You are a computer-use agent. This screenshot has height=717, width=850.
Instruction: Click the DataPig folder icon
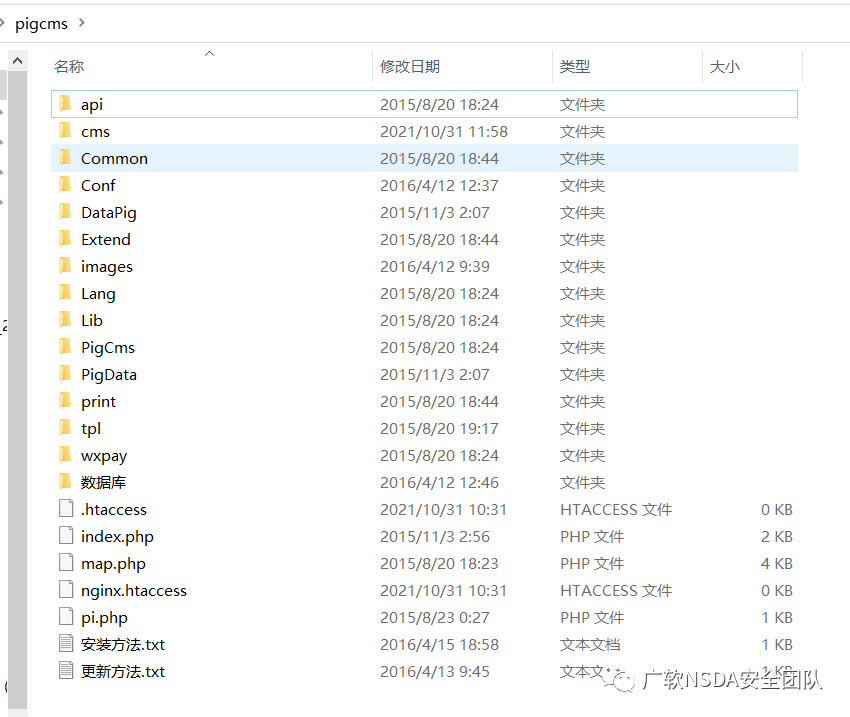click(x=65, y=211)
